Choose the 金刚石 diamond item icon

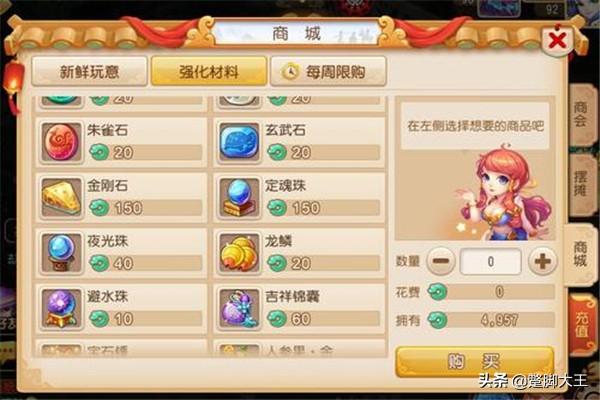62,198
